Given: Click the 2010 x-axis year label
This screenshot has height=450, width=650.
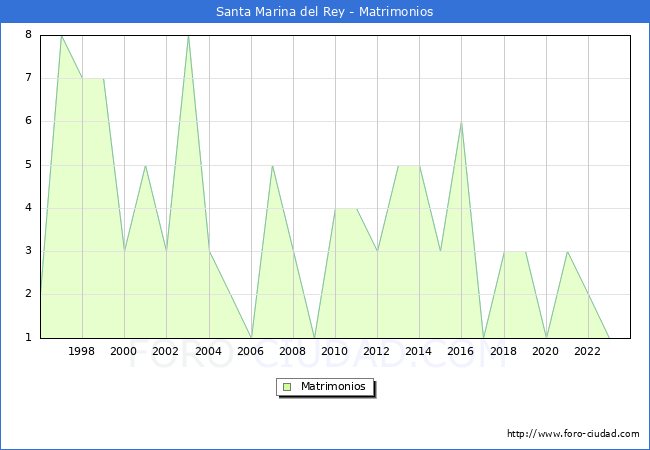Looking at the screenshot, I should [334, 351].
